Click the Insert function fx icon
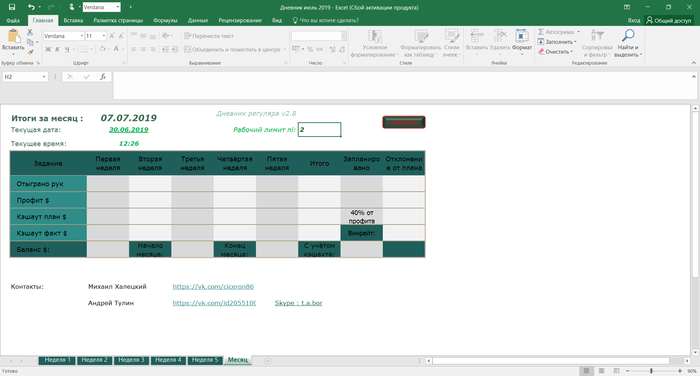Viewport: 700px width, 376px height. click(x=103, y=77)
